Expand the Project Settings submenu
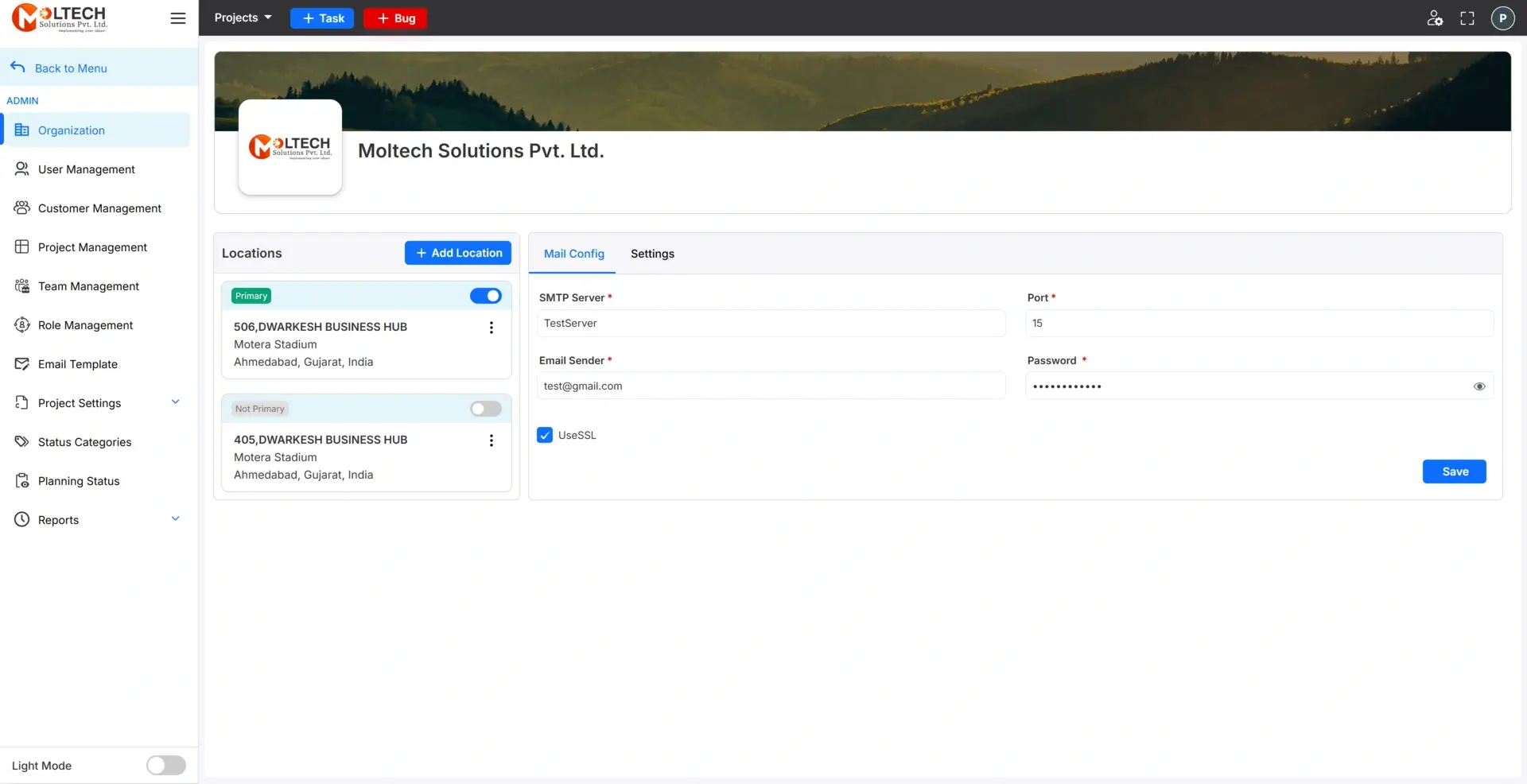Screen dimensions: 1527x784 176,402
